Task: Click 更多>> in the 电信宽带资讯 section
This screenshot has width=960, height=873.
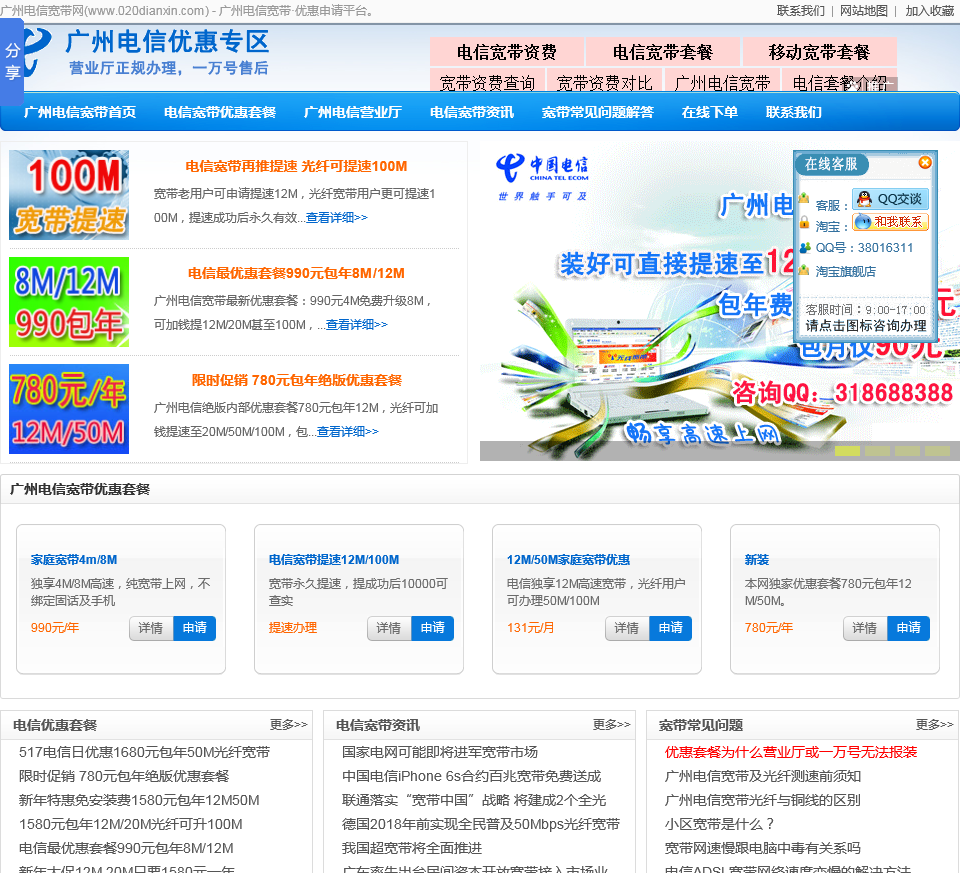Action: point(611,725)
